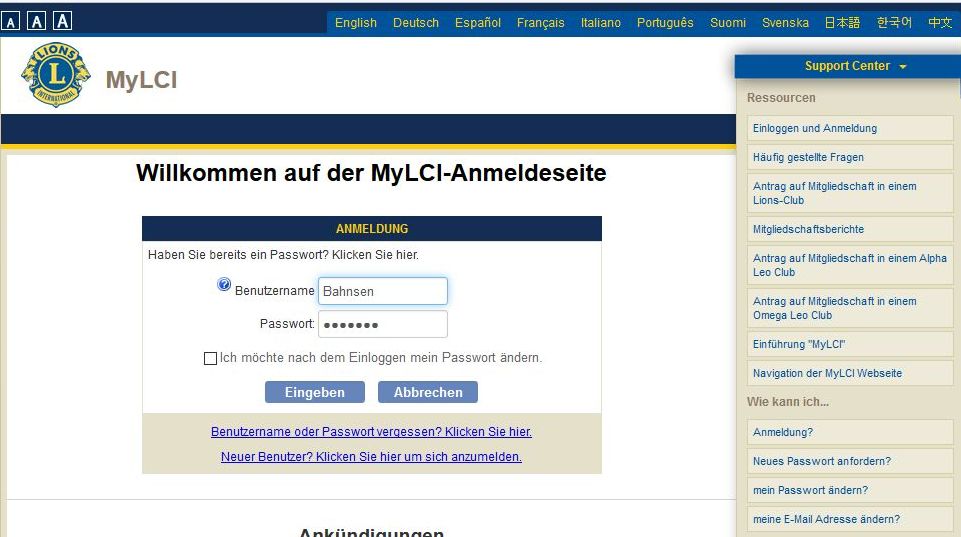Click the ANMELDUNG panel header
This screenshot has width=961, height=537.
(371, 229)
